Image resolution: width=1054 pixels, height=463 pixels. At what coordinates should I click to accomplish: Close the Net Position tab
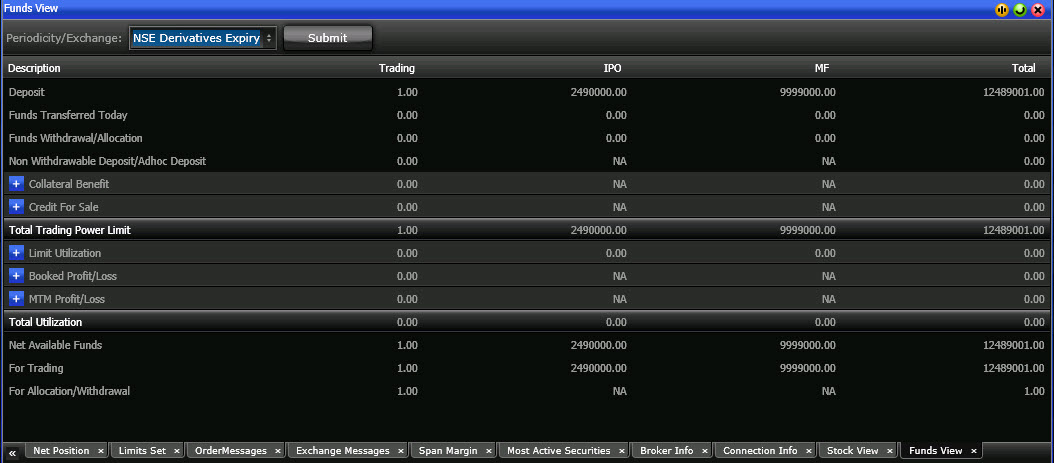(100, 451)
